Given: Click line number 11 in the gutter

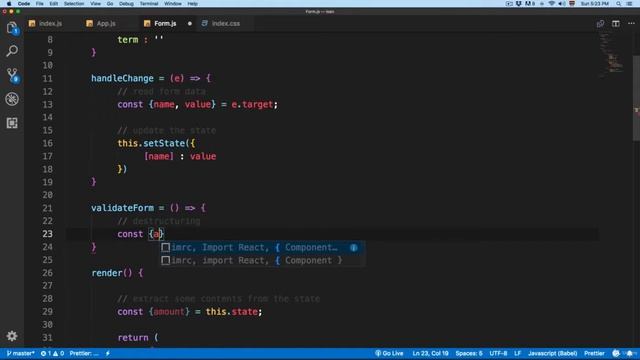Looking at the screenshot, I should click(47, 78).
